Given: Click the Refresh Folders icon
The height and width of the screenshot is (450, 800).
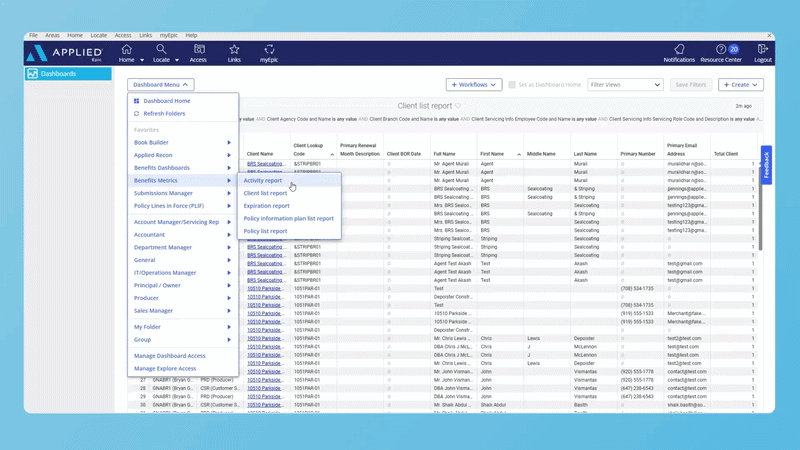Looking at the screenshot, I should pos(136,114).
